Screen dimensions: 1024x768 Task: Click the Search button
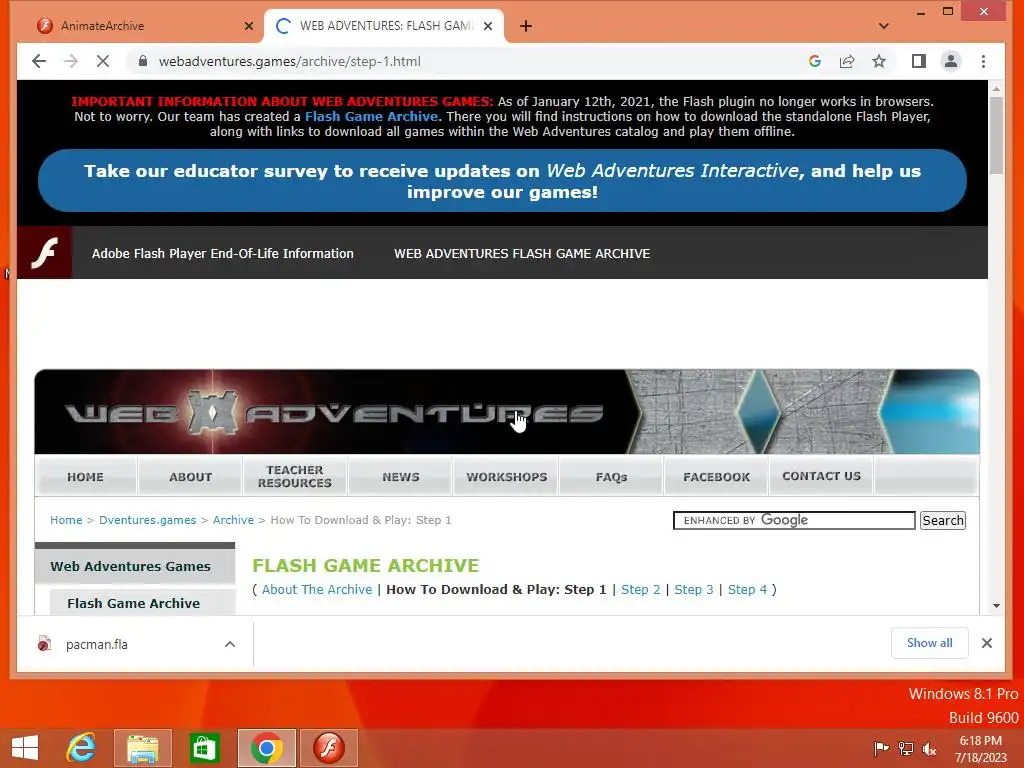(942, 520)
